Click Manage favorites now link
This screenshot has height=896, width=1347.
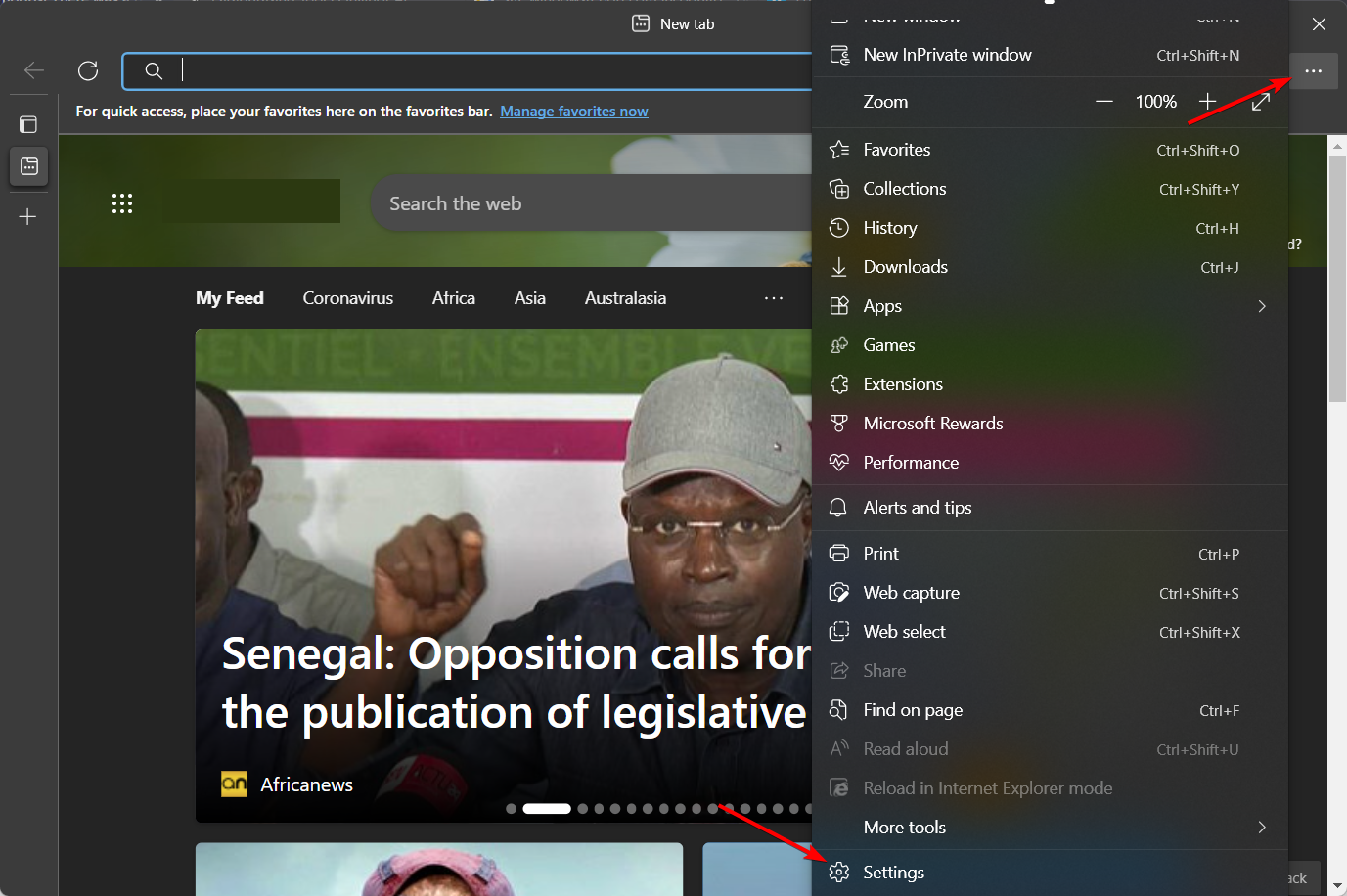pyautogui.click(x=574, y=112)
